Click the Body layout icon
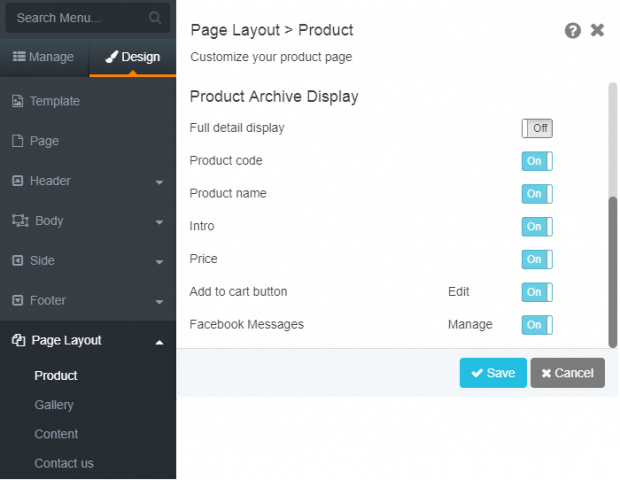 [20, 221]
